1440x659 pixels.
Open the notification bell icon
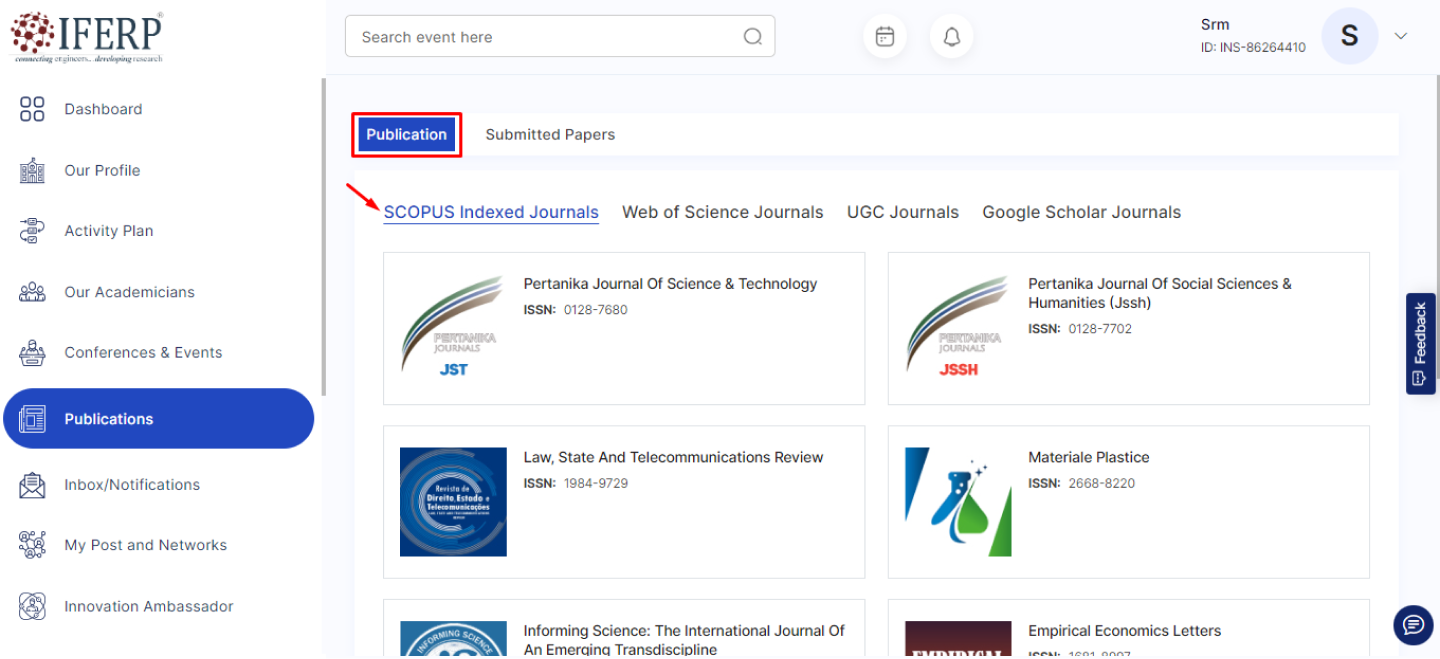tap(951, 37)
